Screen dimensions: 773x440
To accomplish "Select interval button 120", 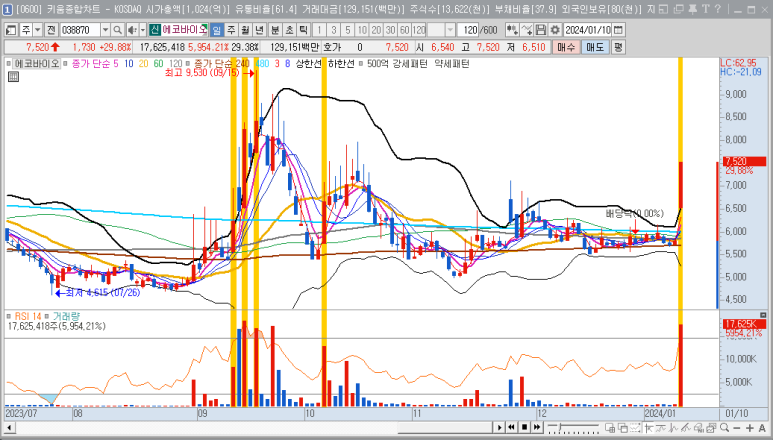I will [419, 30].
